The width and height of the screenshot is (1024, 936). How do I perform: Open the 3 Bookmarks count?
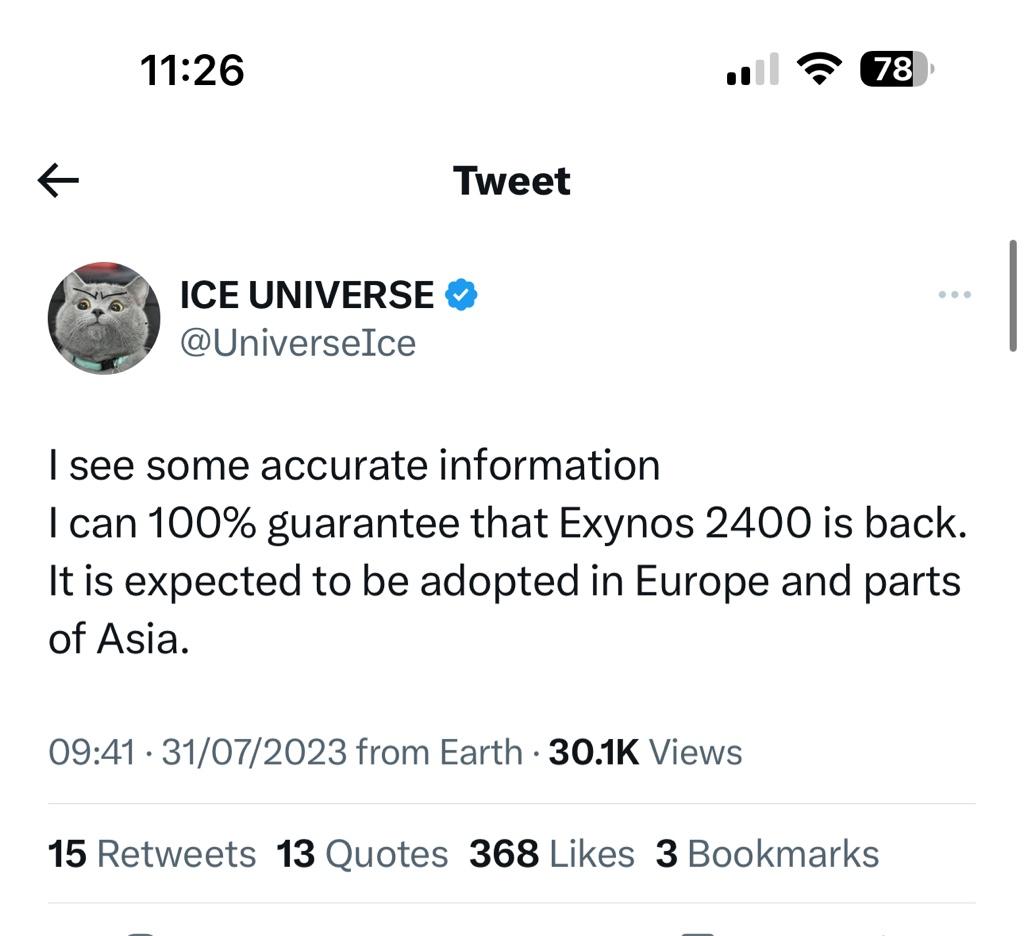pos(767,854)
